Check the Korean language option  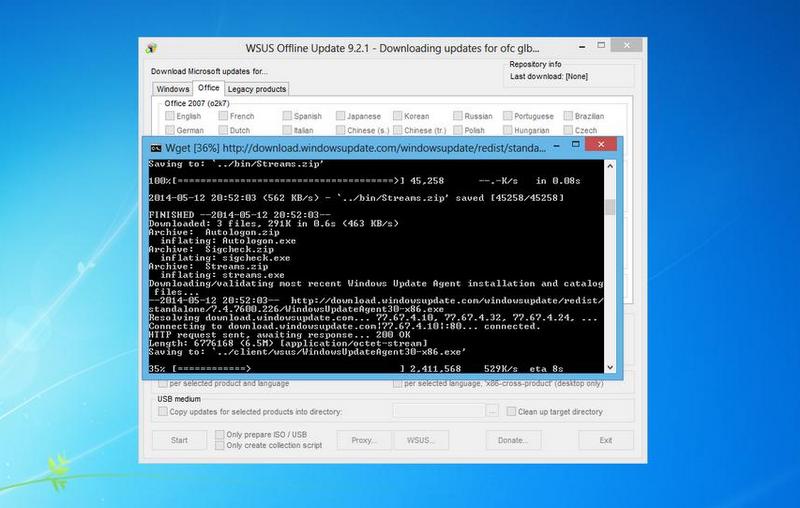[397, 116]
